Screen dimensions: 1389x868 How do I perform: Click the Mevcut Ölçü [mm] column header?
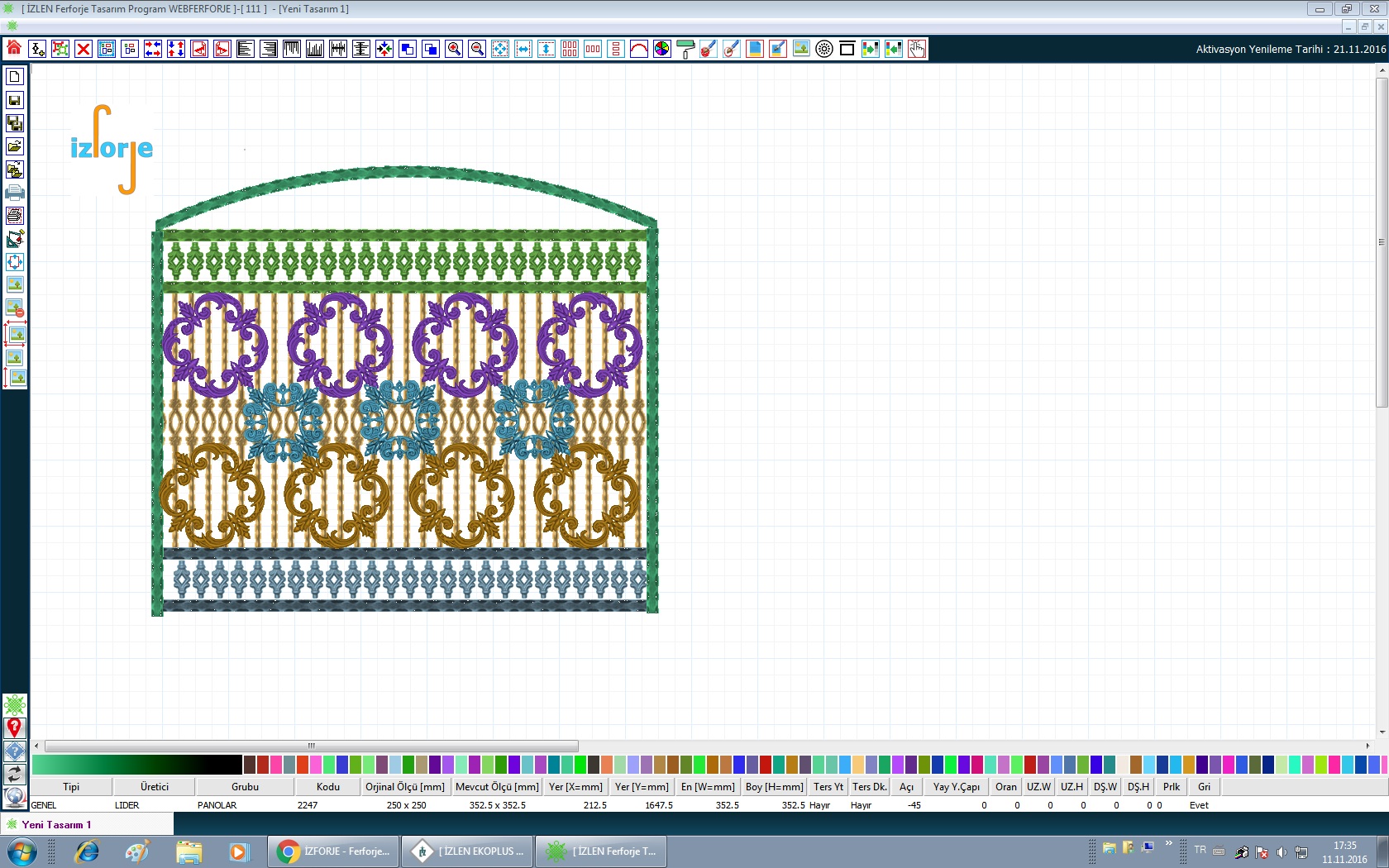pyautogui.click(x=497, y=787)
